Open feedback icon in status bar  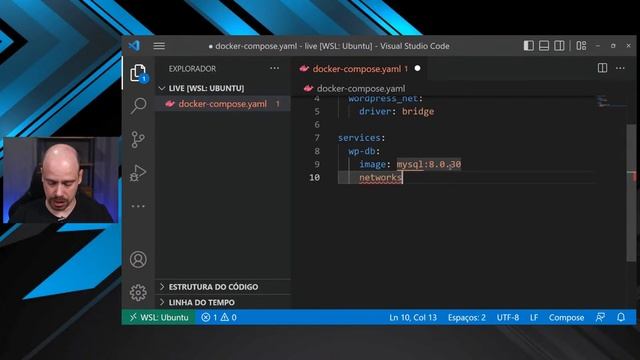600,317
